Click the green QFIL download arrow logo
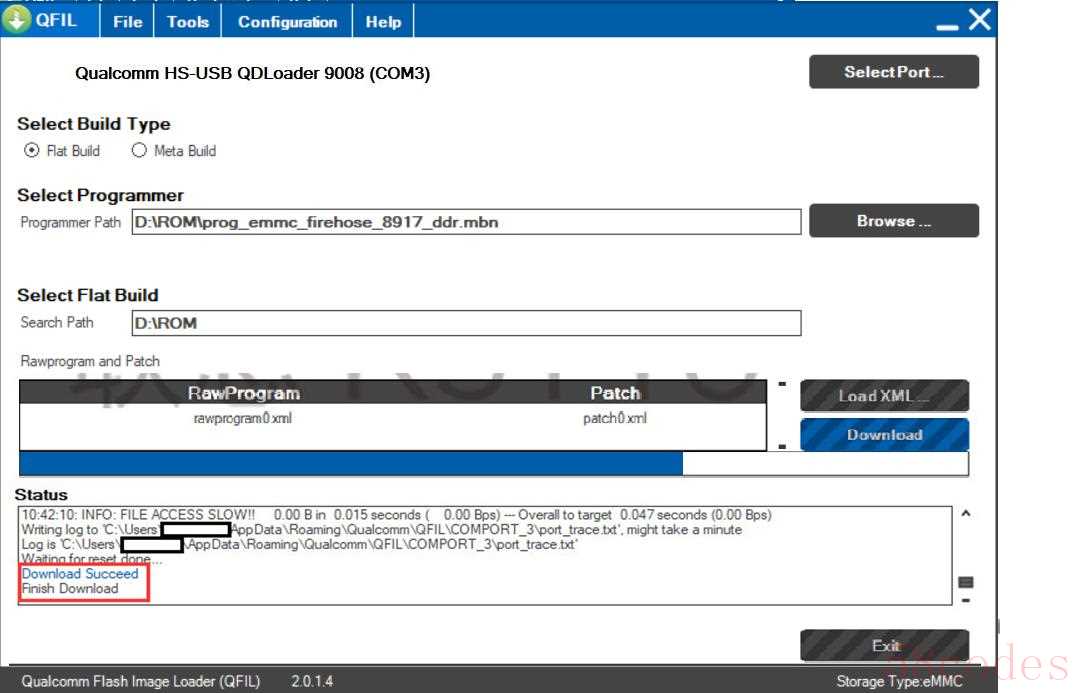The image size is (1084, 693). pos(17,20)
